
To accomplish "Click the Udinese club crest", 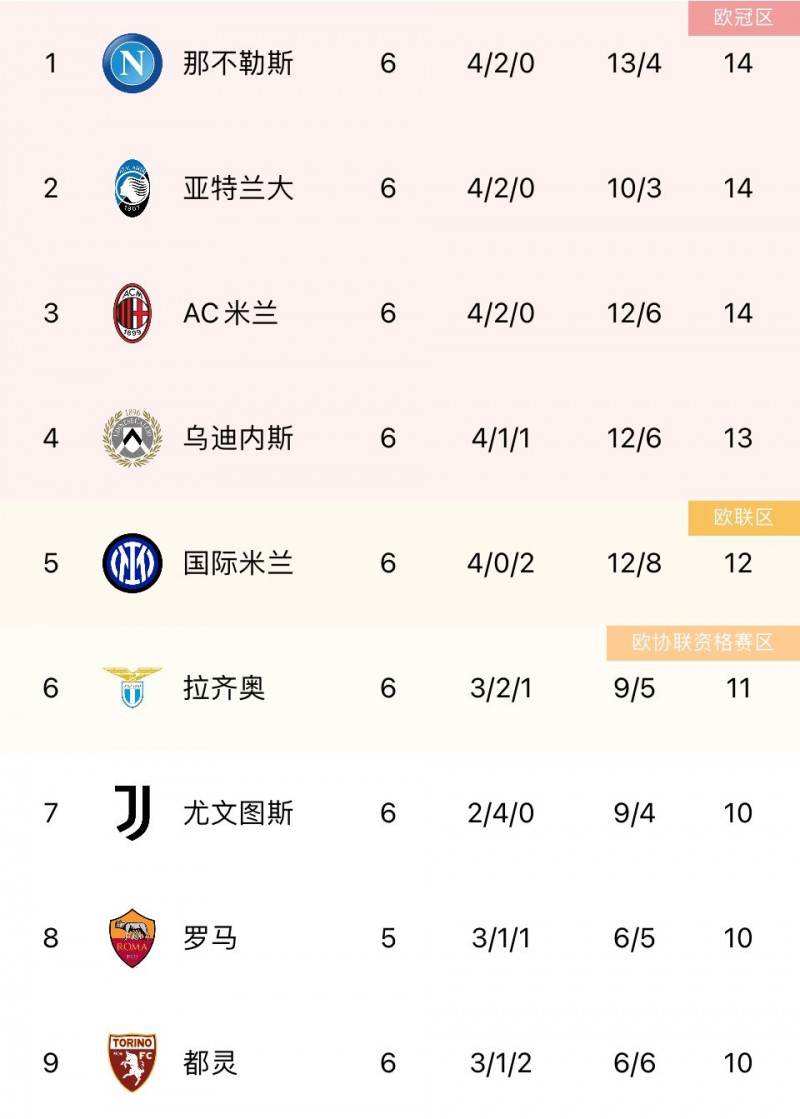I will pos(133,438).
